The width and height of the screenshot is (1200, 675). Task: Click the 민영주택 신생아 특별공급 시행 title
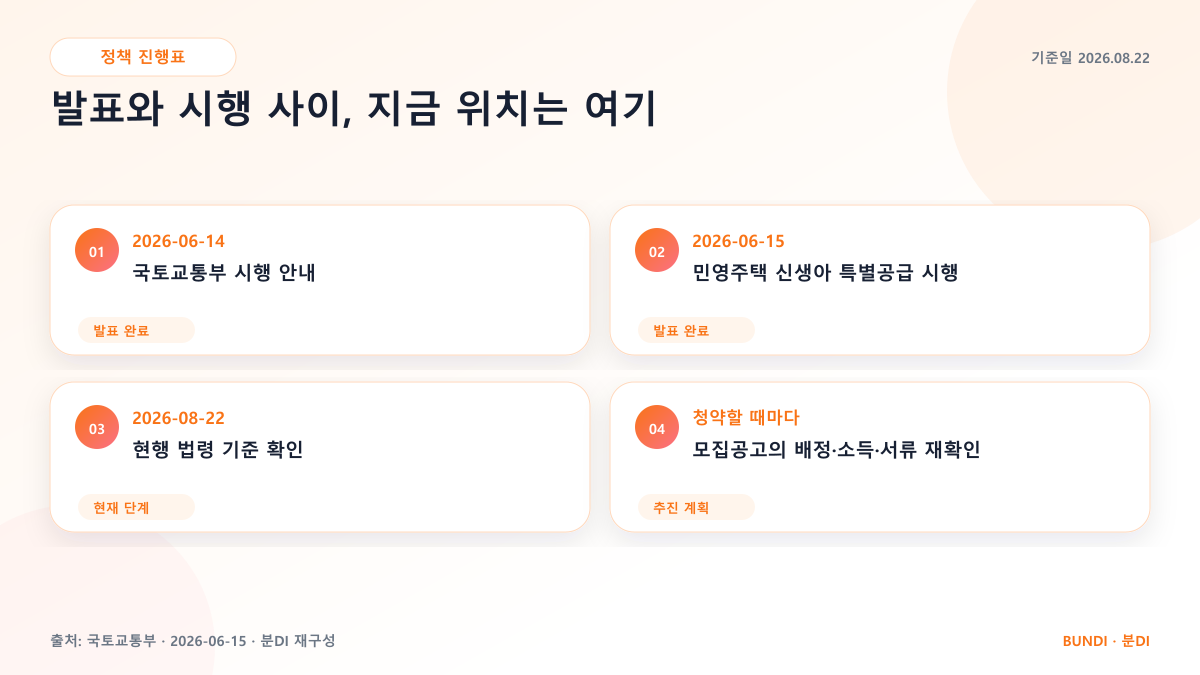[x=826, y=272]
